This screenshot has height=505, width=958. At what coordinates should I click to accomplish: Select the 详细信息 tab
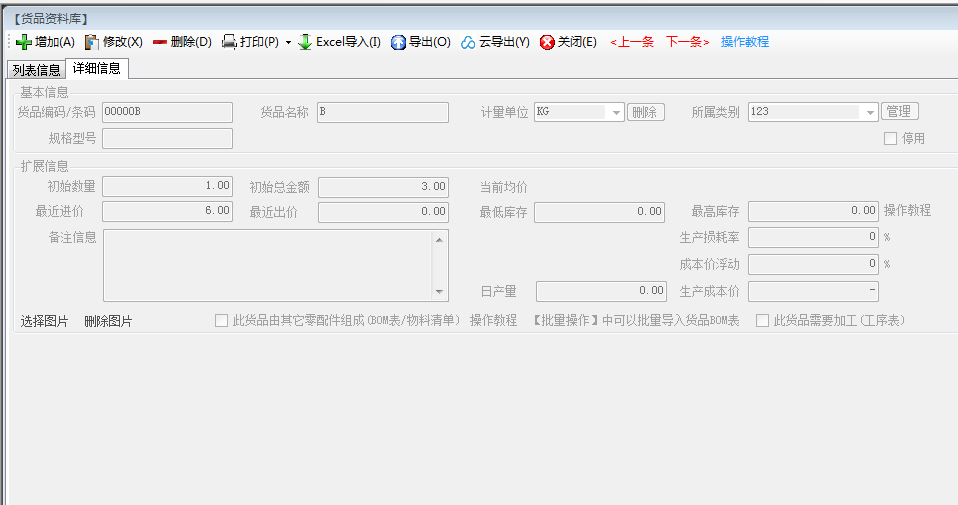point(97,69)
